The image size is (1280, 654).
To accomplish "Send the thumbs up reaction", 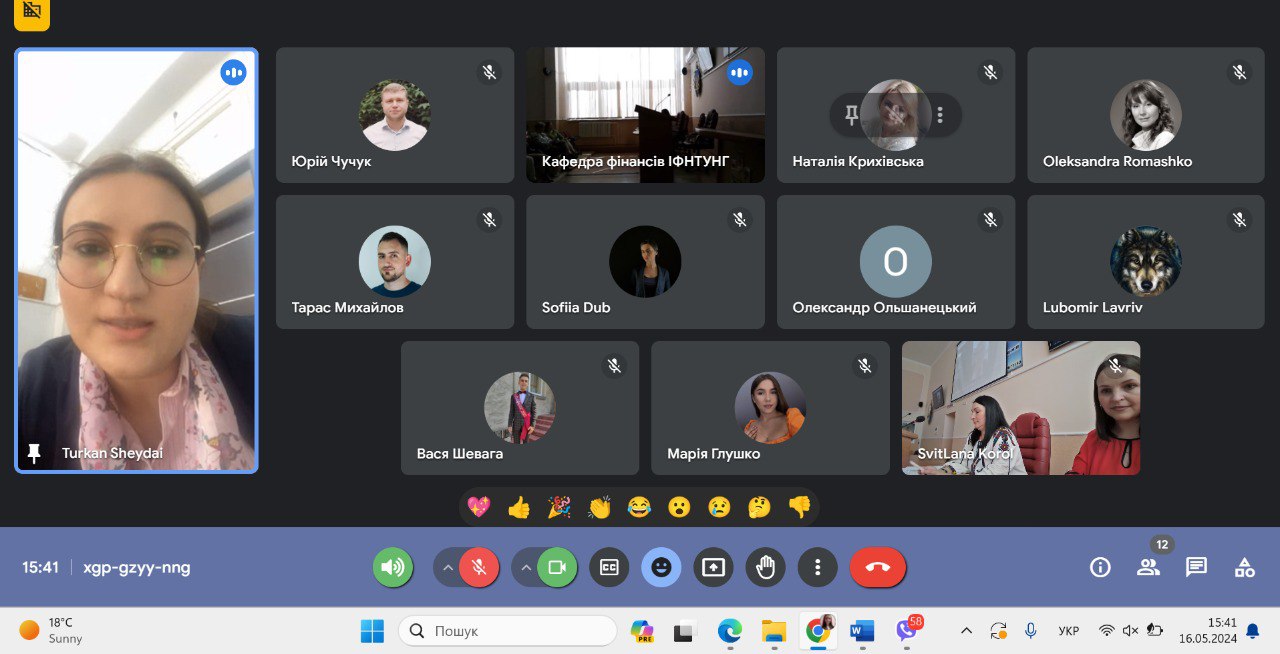I will click(x=519, y=507).
